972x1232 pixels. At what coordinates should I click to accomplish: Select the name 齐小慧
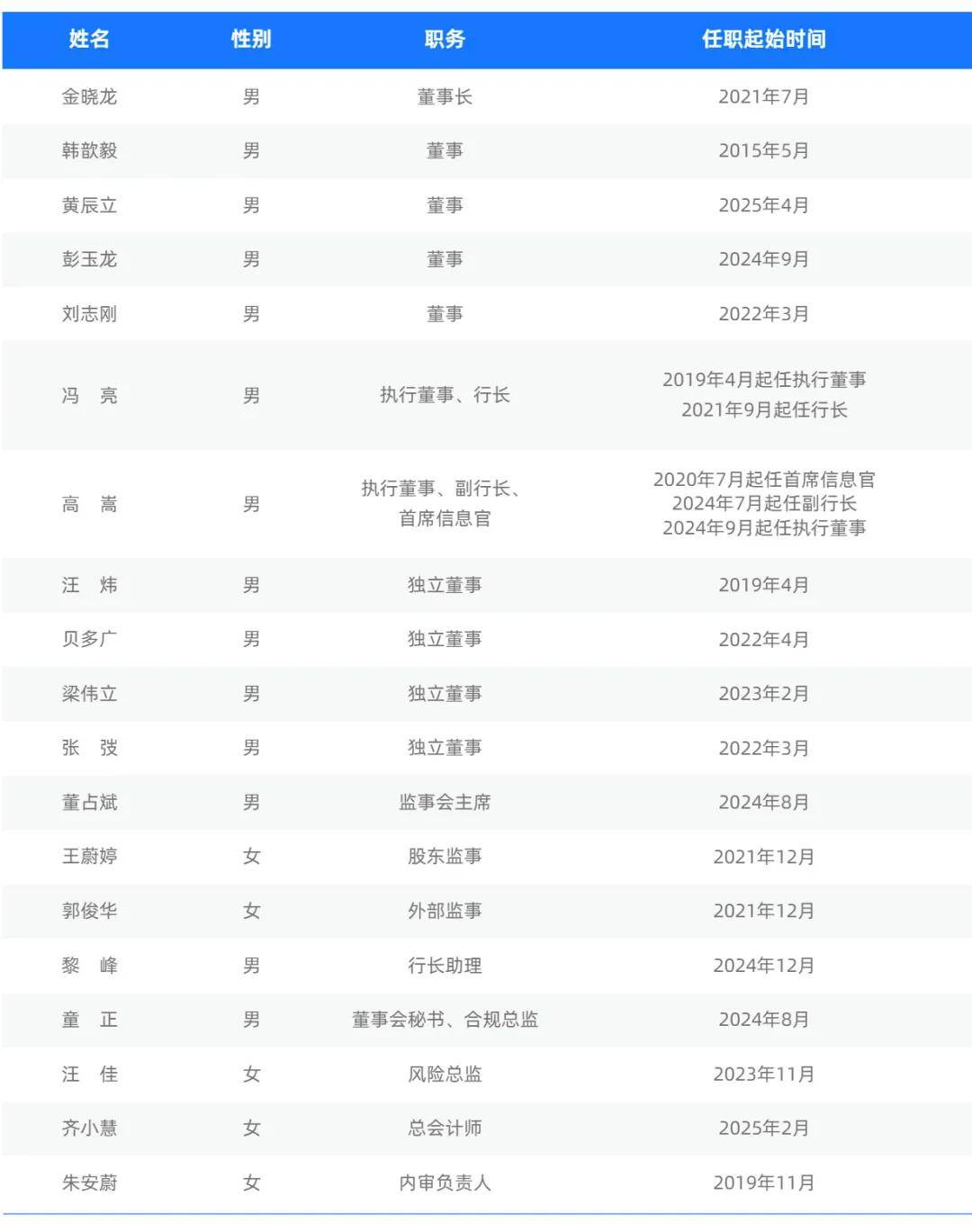89,1128
